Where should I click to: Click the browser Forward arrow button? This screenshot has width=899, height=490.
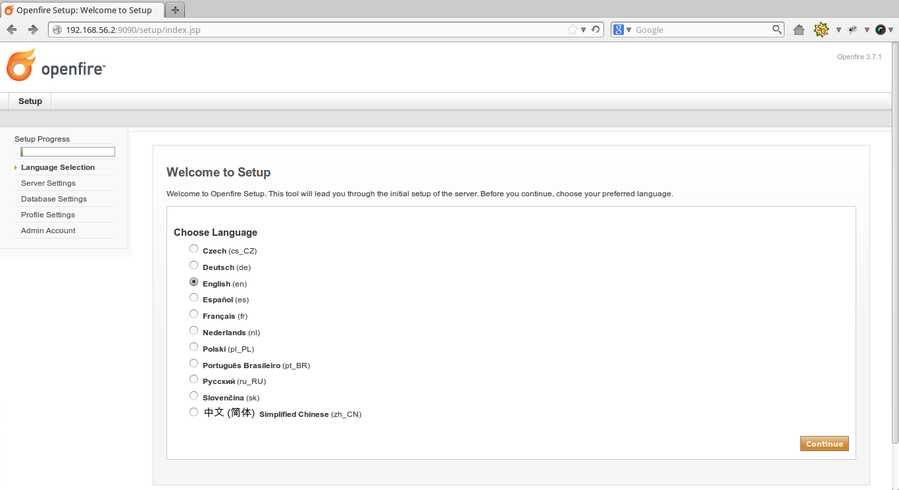point(33,29)
